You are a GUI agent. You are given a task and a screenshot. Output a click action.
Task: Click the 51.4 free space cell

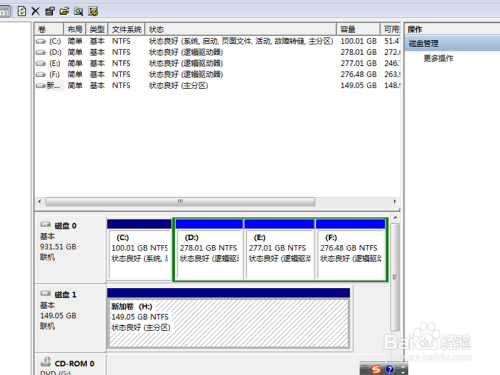(x=392, y=41)
